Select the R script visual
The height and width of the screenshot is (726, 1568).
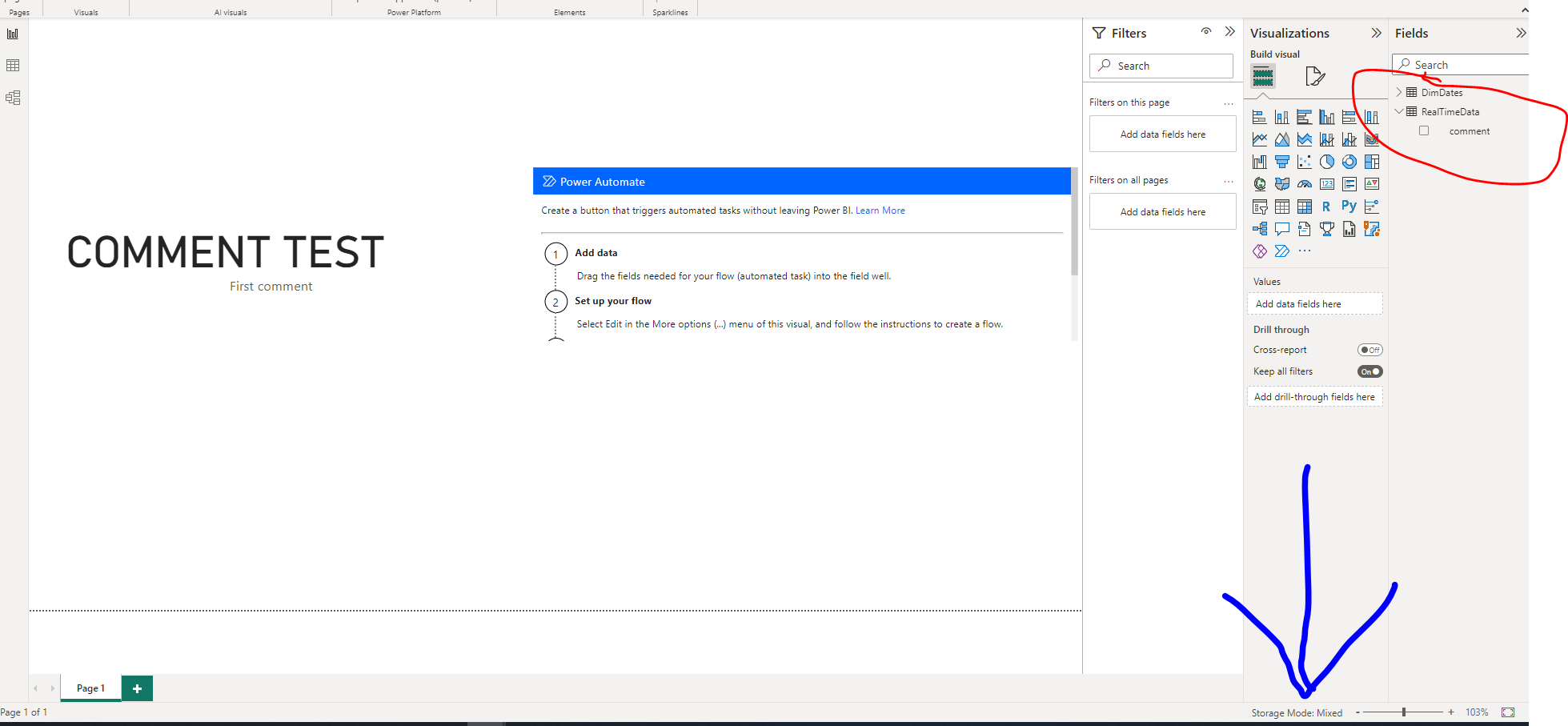click(x=1326, y=207)
